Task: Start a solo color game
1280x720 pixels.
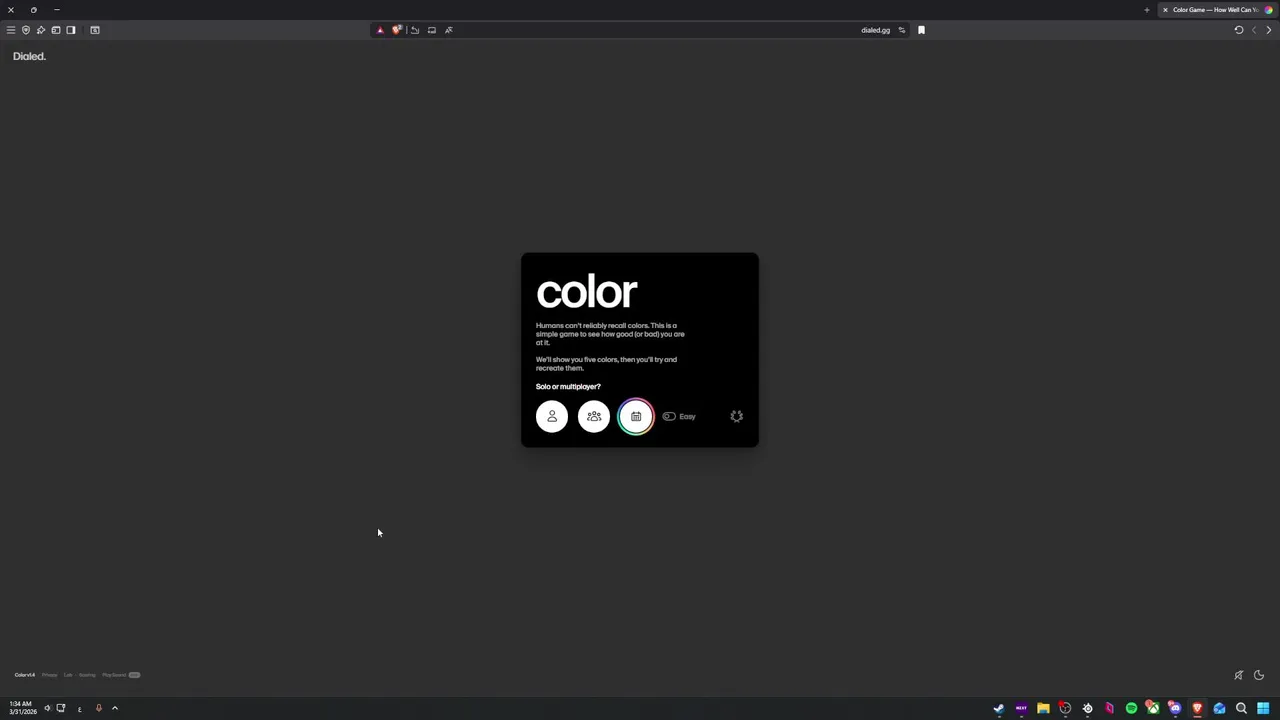Action: coord(552,416)
